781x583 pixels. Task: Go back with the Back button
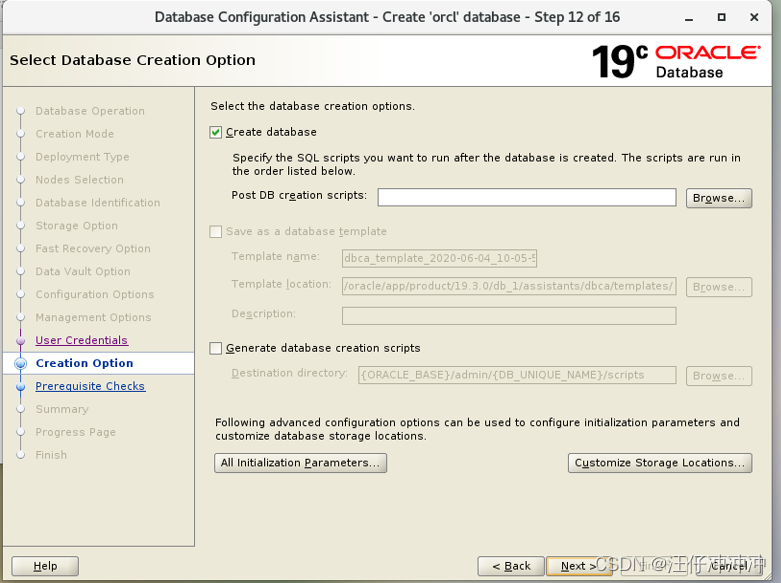point(511,566)
